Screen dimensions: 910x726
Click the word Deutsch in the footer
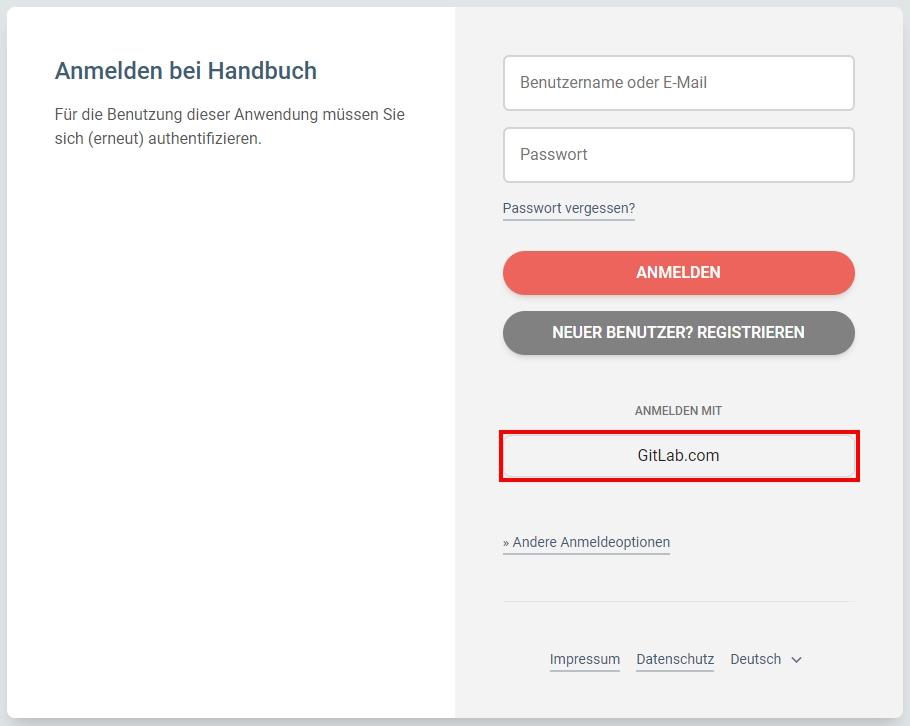click(x=756, y=659)
